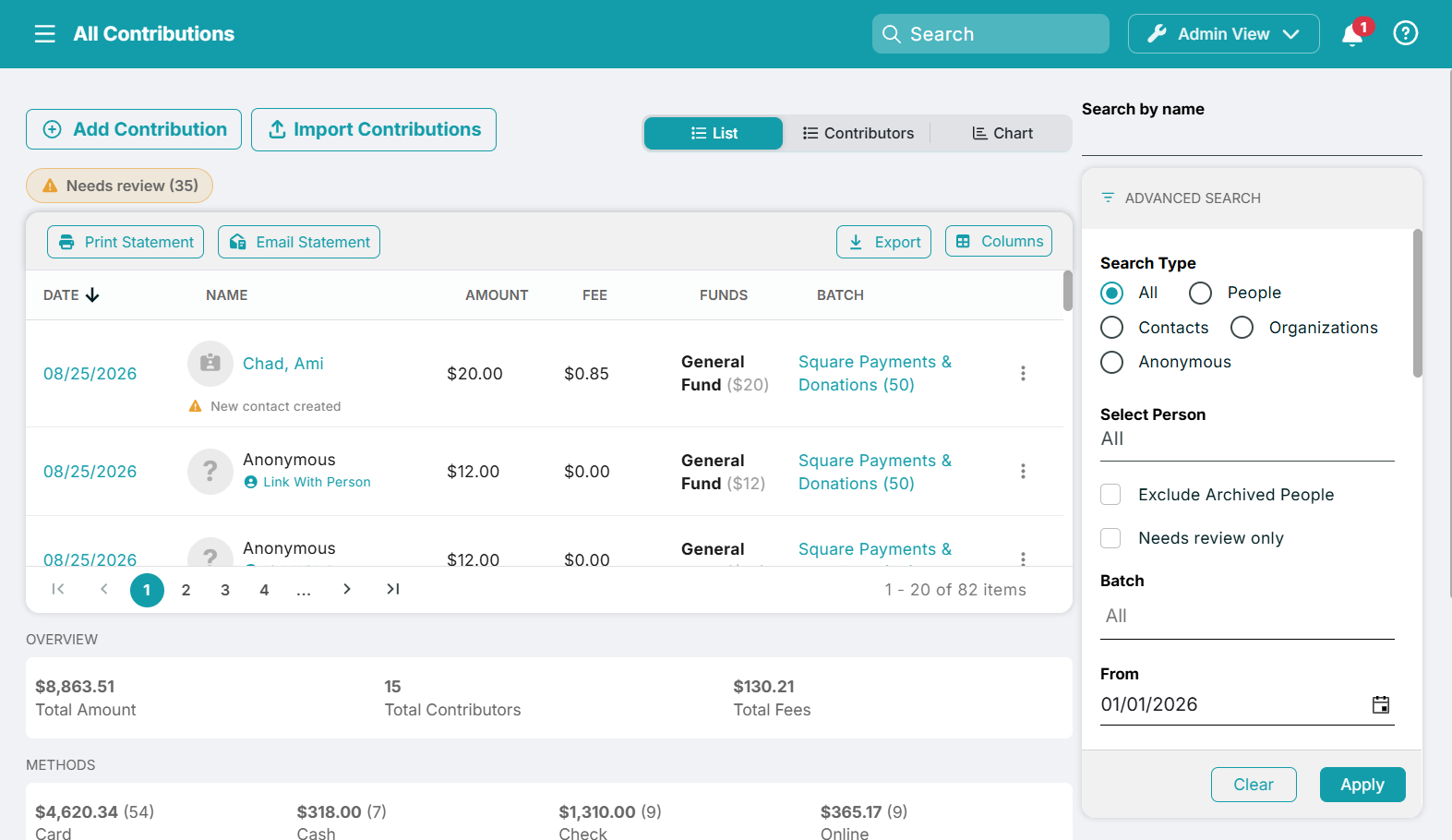Check Exclude Archived People

click(1110, 495)
